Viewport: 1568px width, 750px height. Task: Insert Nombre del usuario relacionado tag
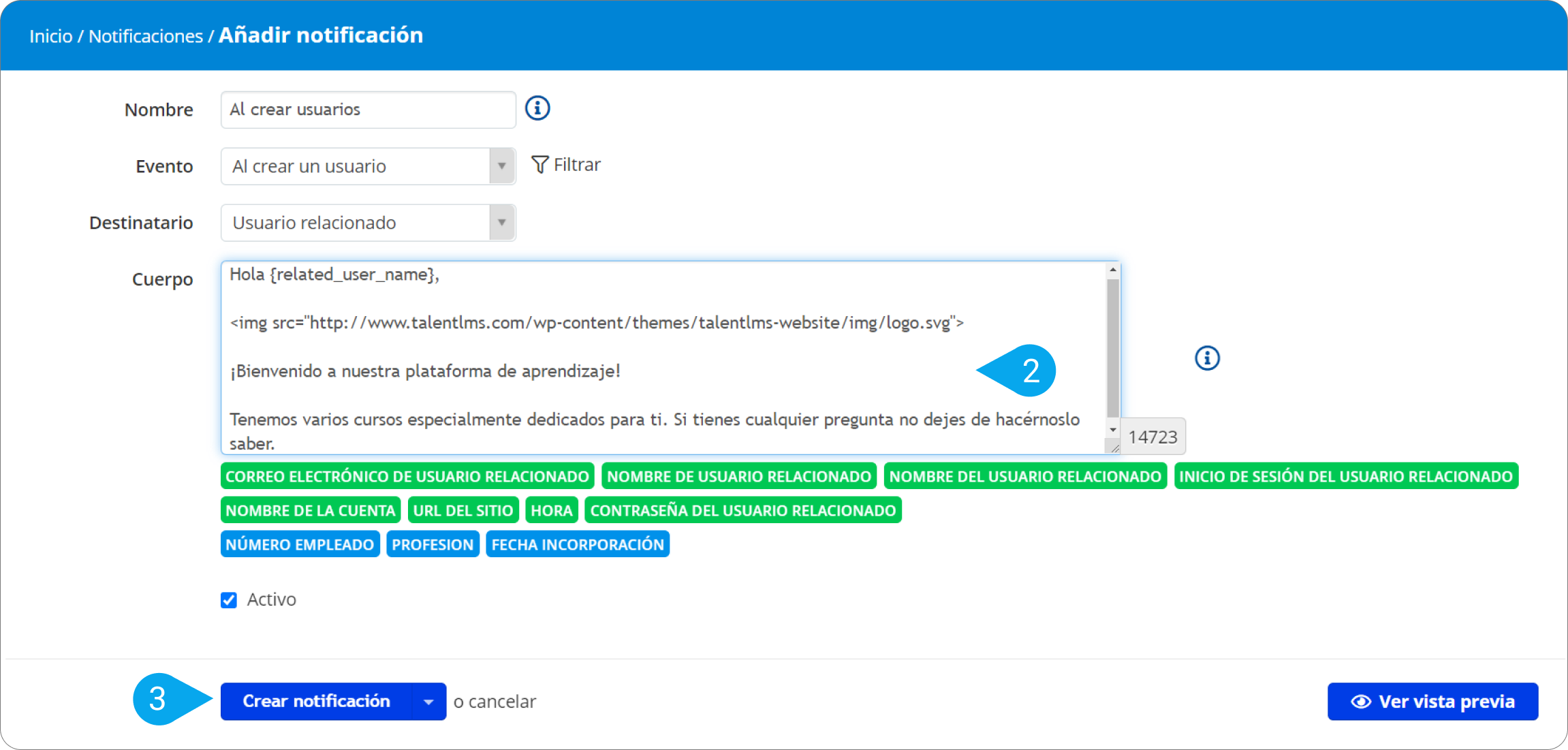[x=1025, y=476]
